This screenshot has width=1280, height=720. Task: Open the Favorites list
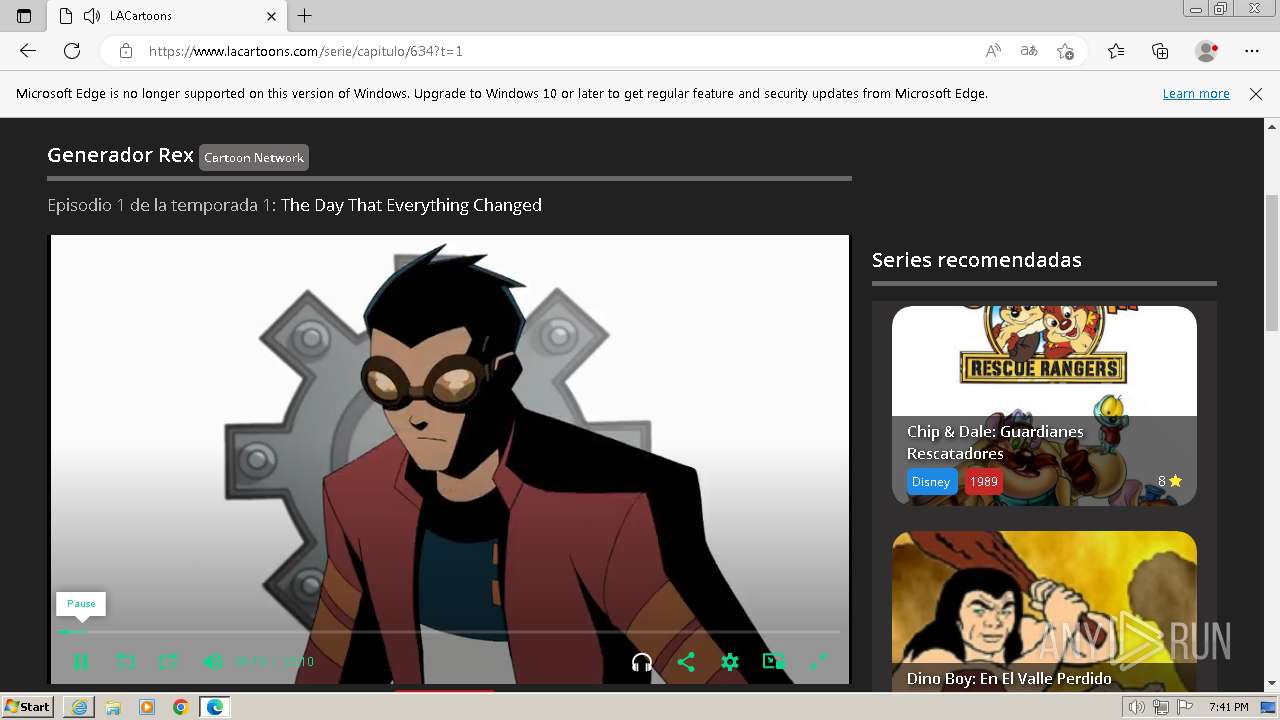point(1116,51)
